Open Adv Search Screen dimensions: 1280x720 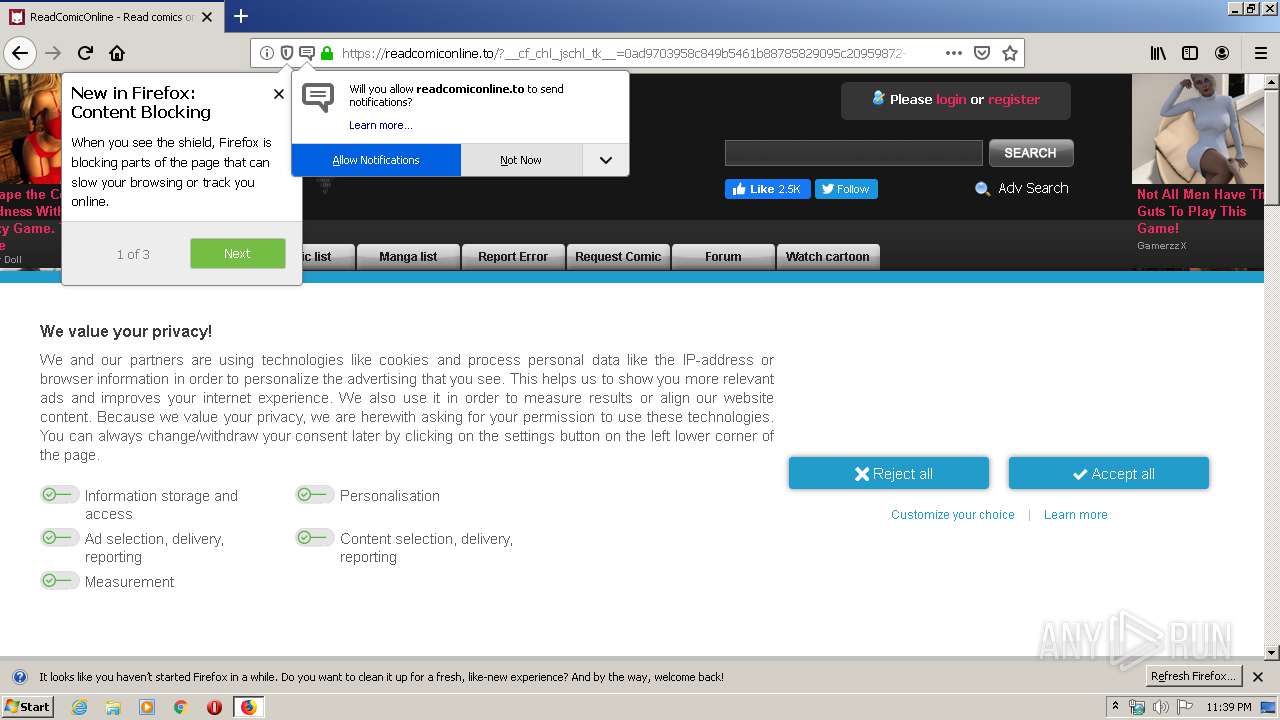click(x=1022, y=188)
